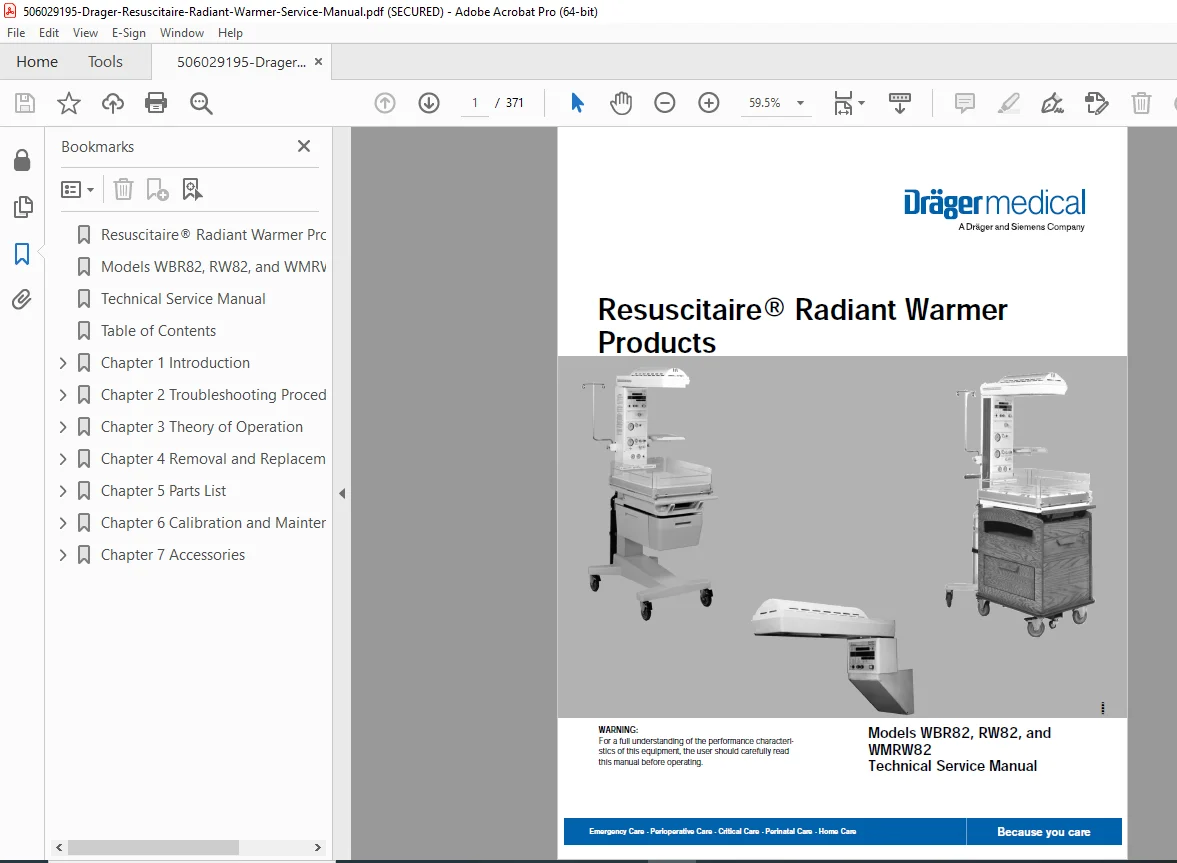This screenshot has width=1177, height=863.
Task: Add a new bookmark icon
Action: 158,189
